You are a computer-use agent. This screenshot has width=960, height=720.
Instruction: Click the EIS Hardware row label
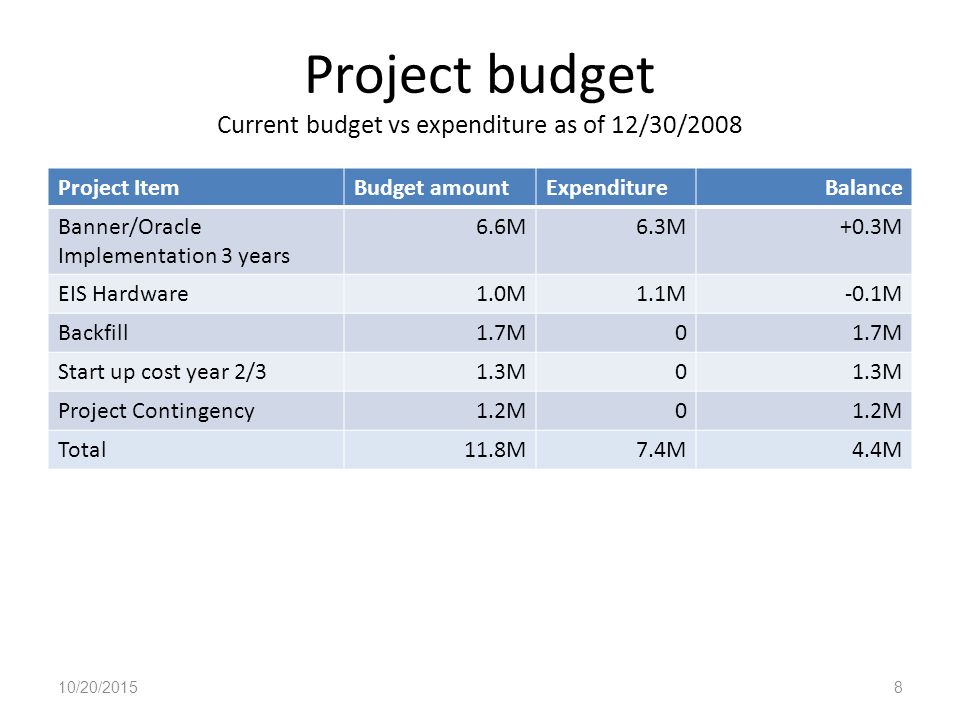[x=123, y=294]
